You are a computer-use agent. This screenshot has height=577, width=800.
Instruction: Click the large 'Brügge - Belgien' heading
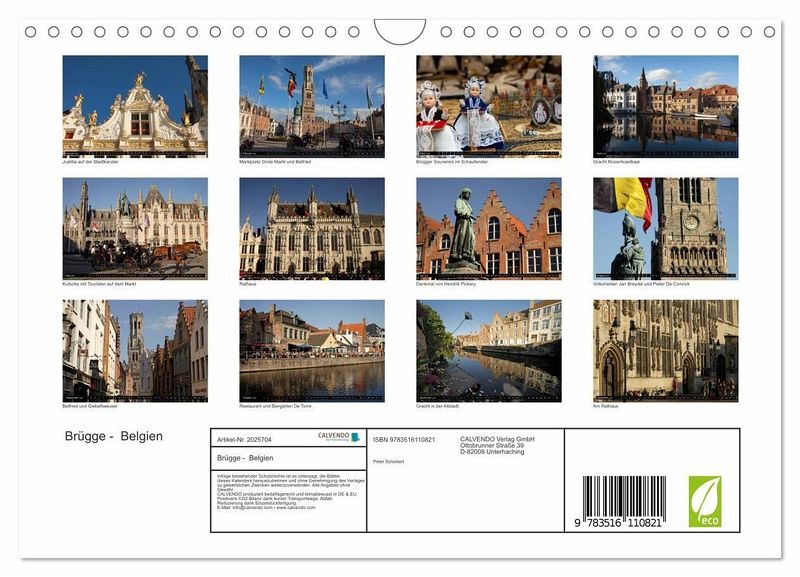(114, 436)
